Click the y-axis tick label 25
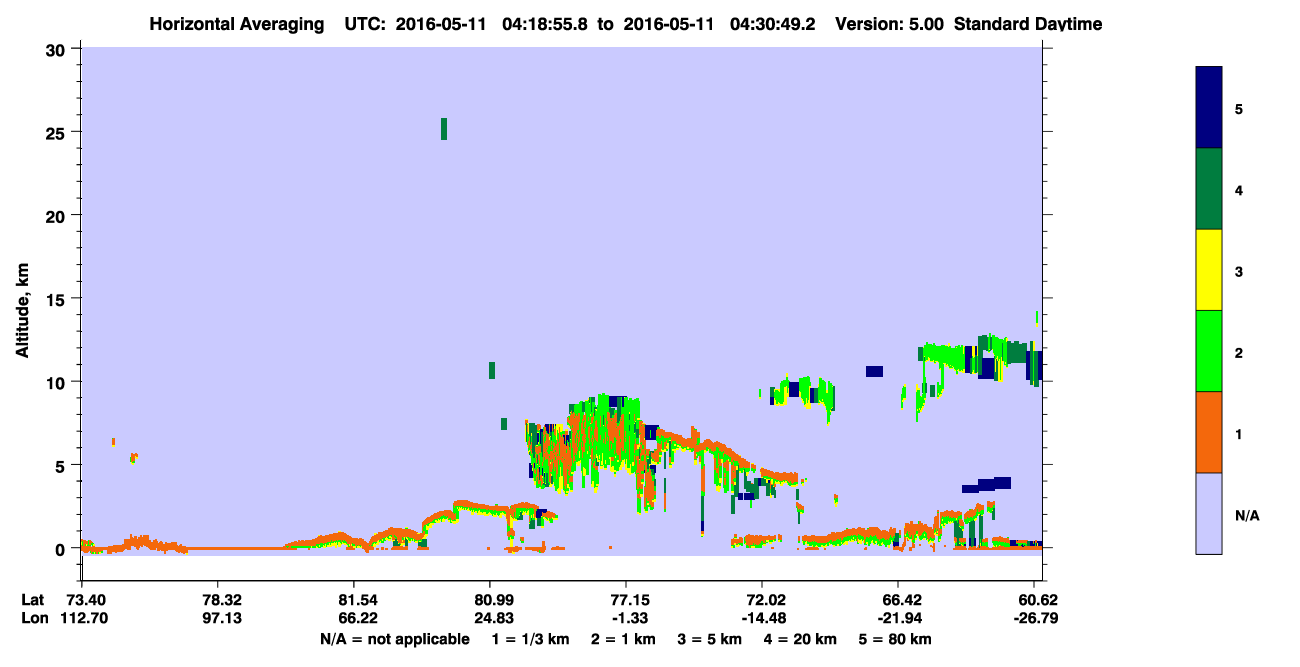 click(56, 132)
